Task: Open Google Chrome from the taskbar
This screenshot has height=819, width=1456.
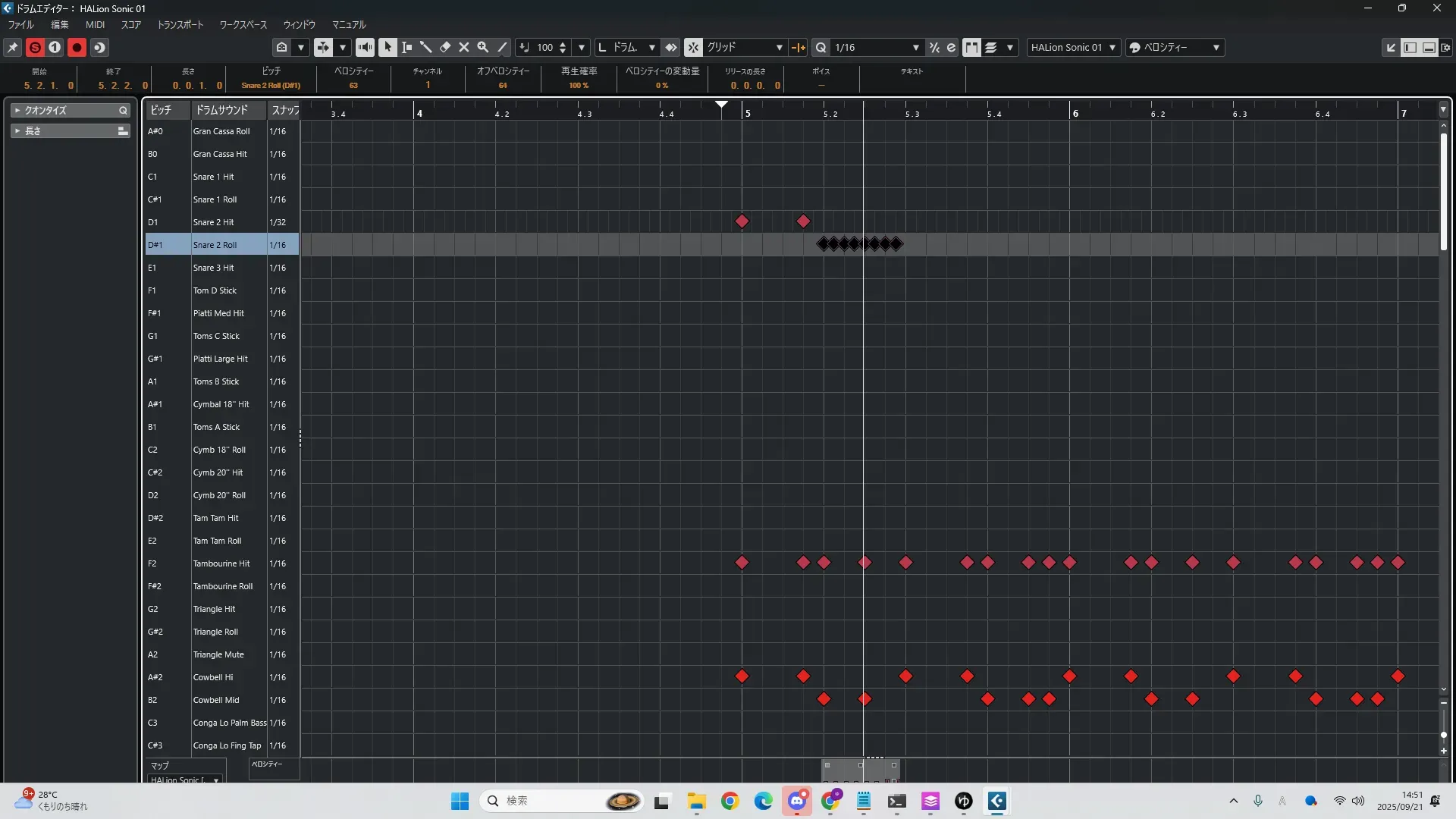Action: pos(730,801)
